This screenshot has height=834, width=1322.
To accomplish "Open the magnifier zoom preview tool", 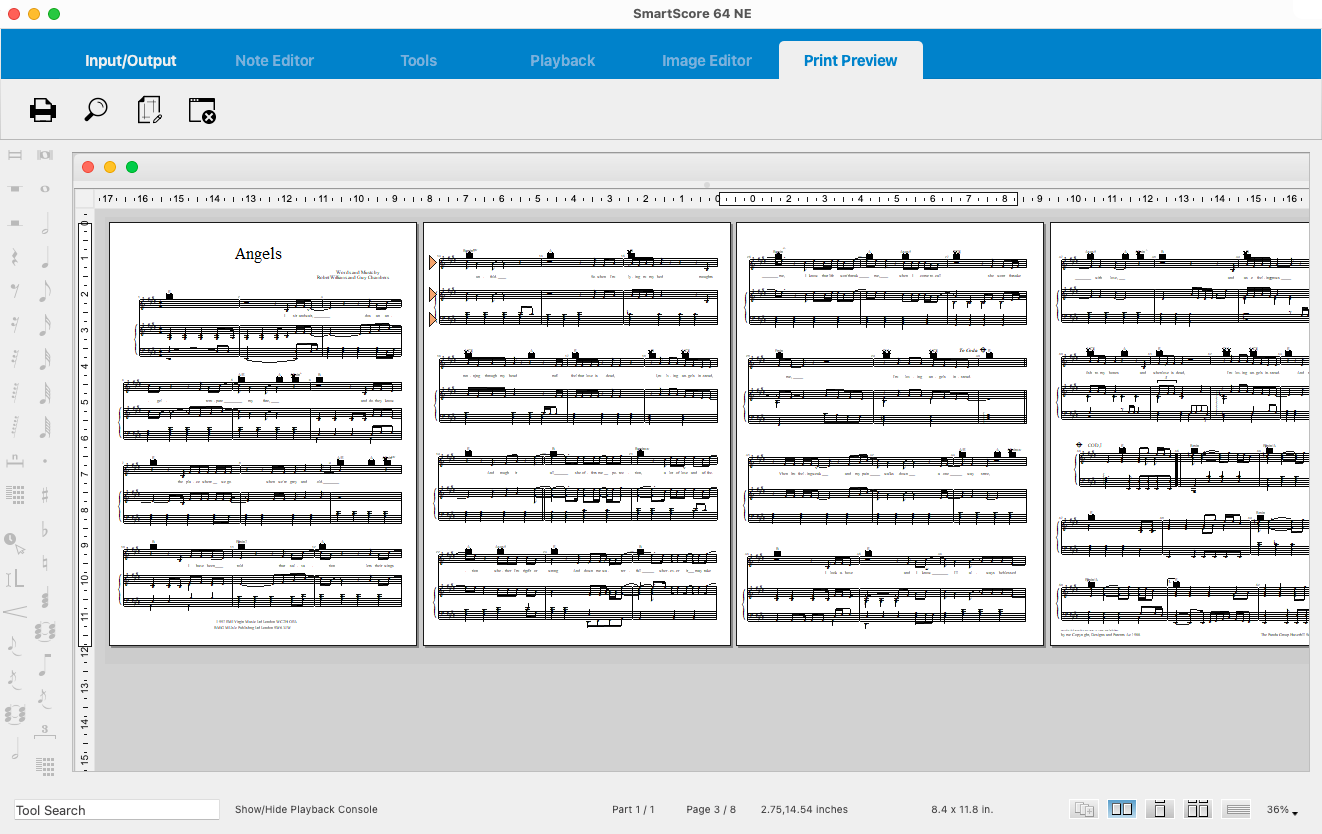I will coord(96,110).
